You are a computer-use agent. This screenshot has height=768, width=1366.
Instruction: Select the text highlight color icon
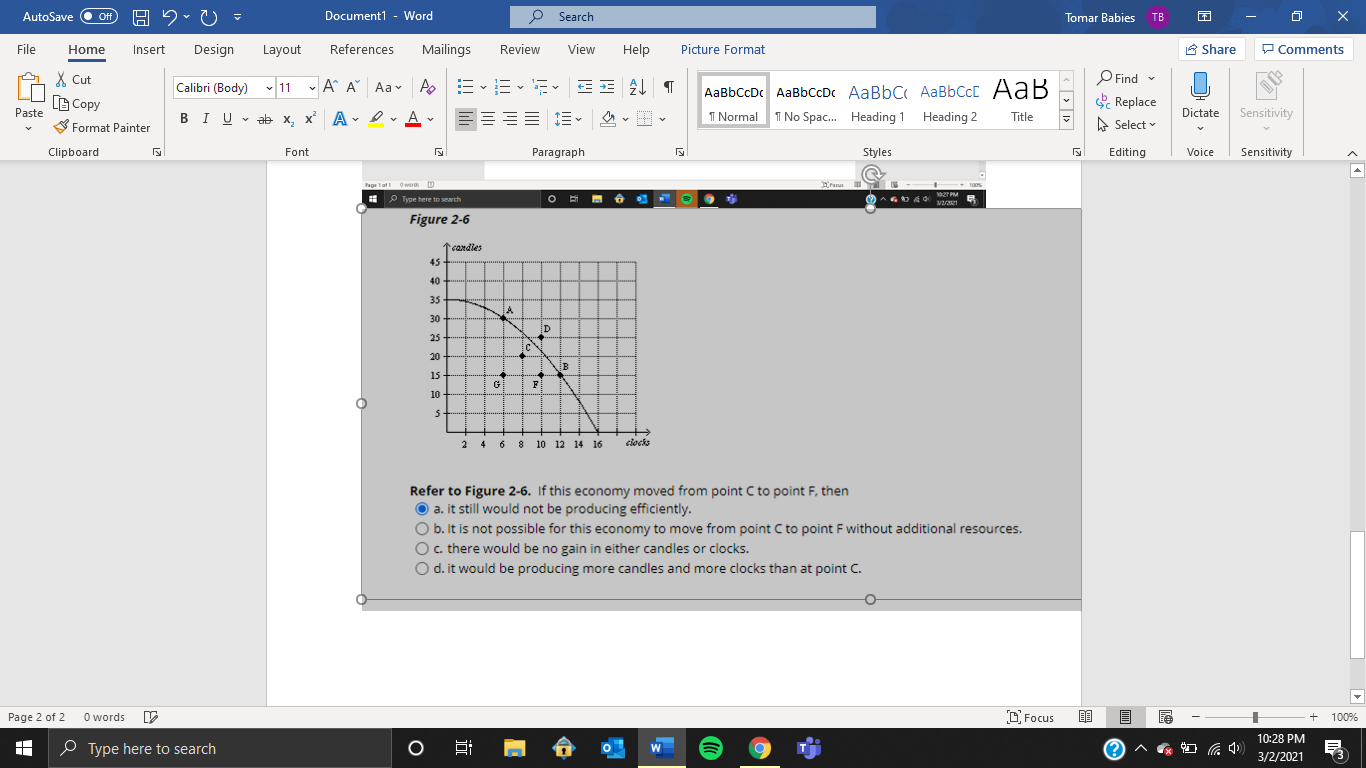(x=375, y=118)
